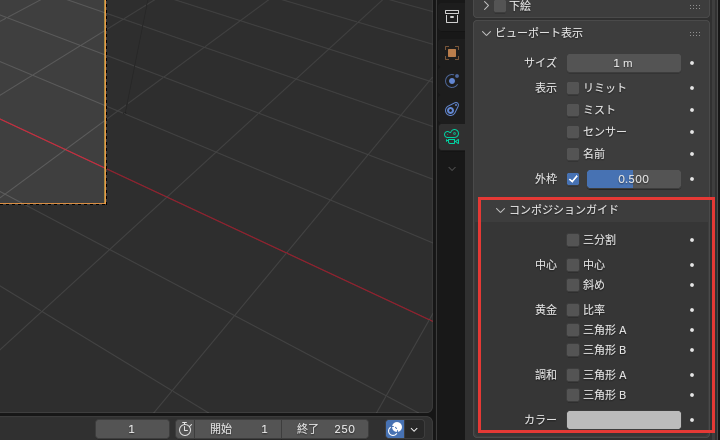Collapse the コンポジションガイド subpanel

[500, 210]
